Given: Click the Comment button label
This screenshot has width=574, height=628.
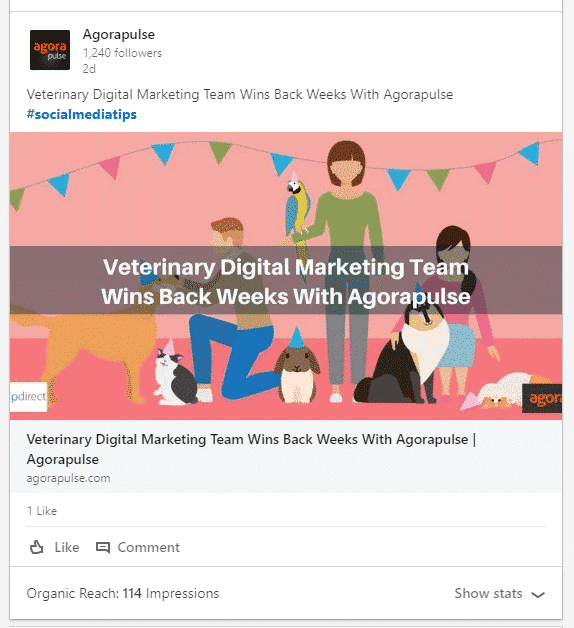Looking at the screenshot, I should tap(149, 547).
